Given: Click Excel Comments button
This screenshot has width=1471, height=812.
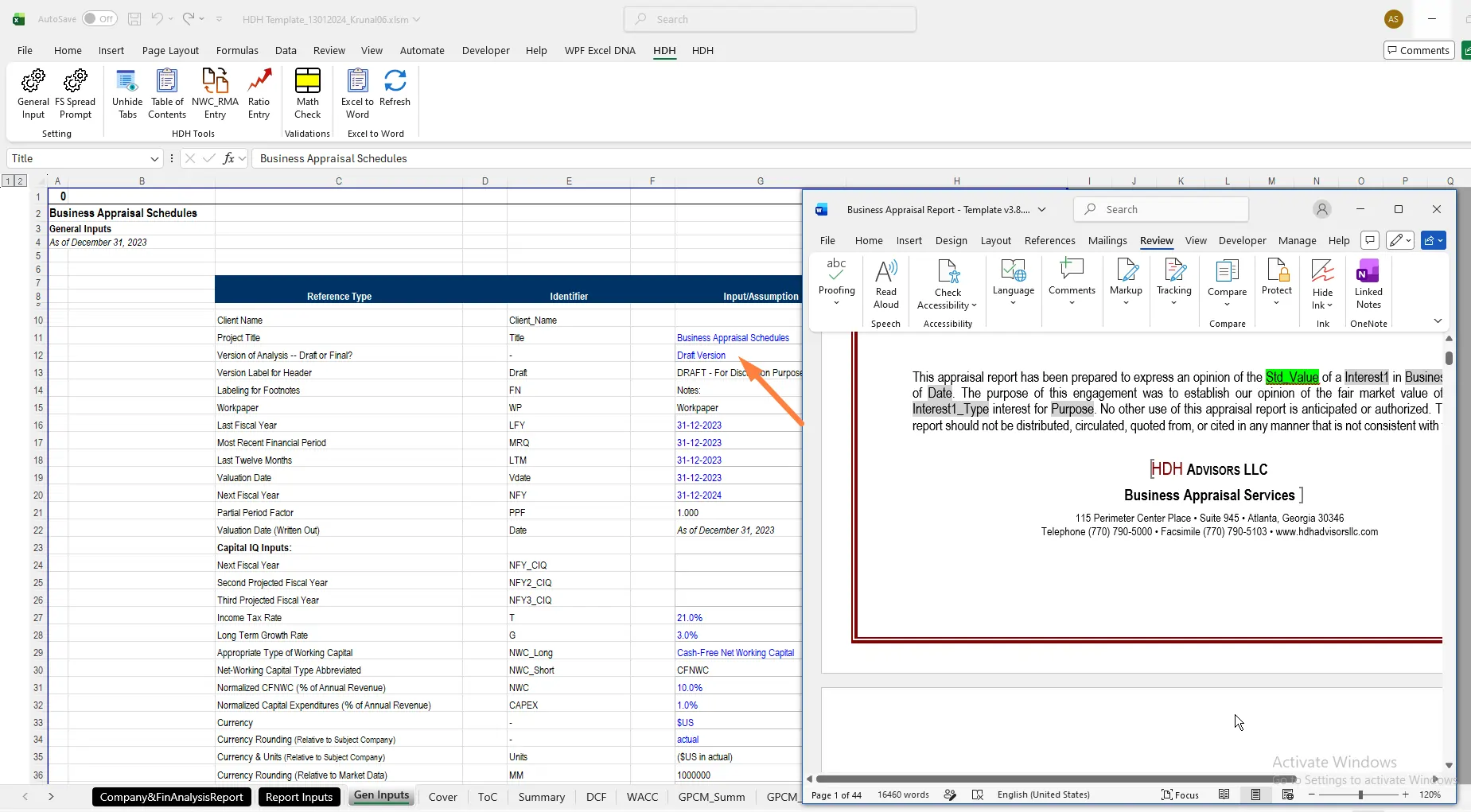Looking at the screenshot, I should (x=1418, y=50).
